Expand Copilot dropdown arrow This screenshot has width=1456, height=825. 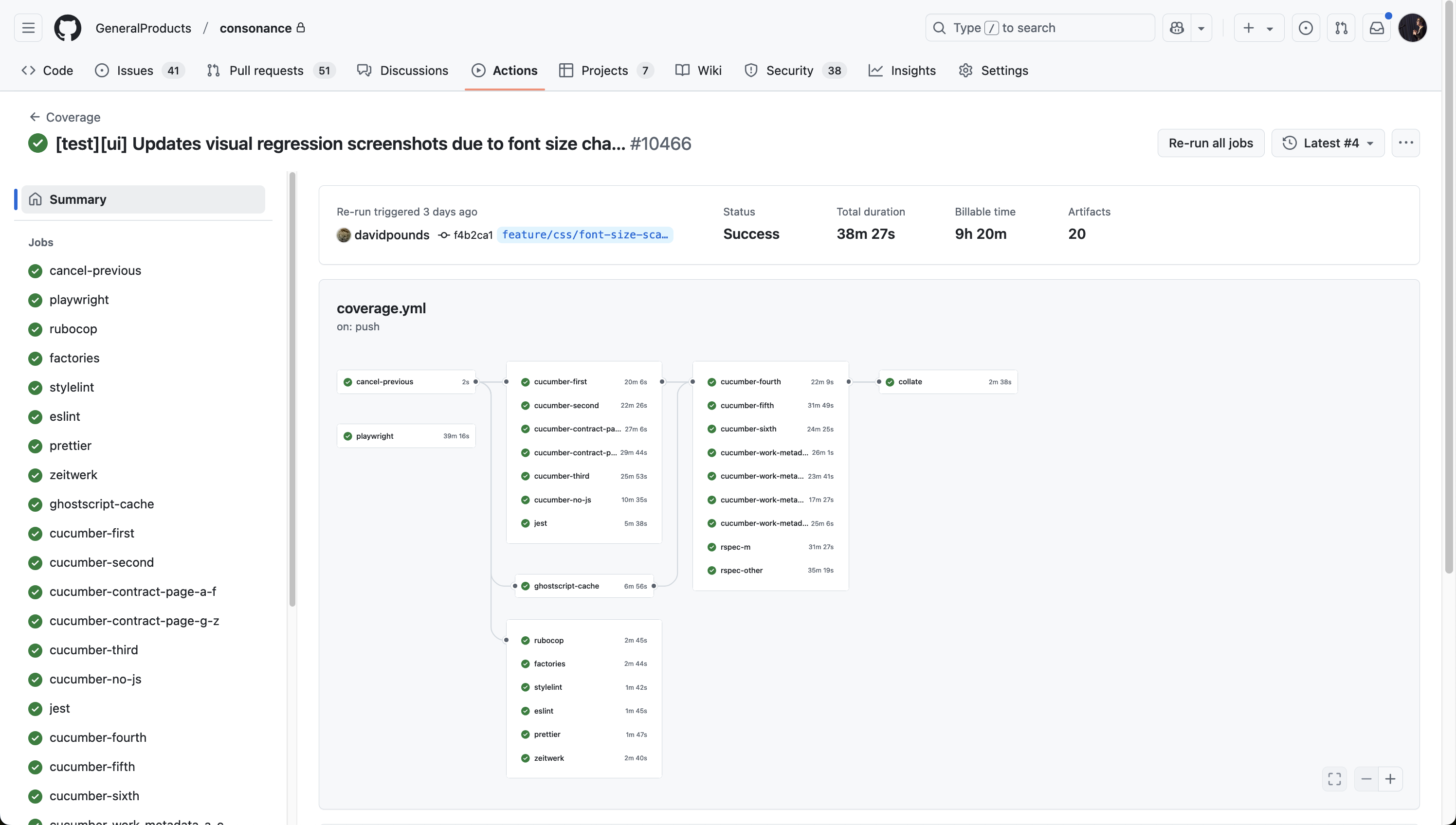click(x=1201, y=28)
